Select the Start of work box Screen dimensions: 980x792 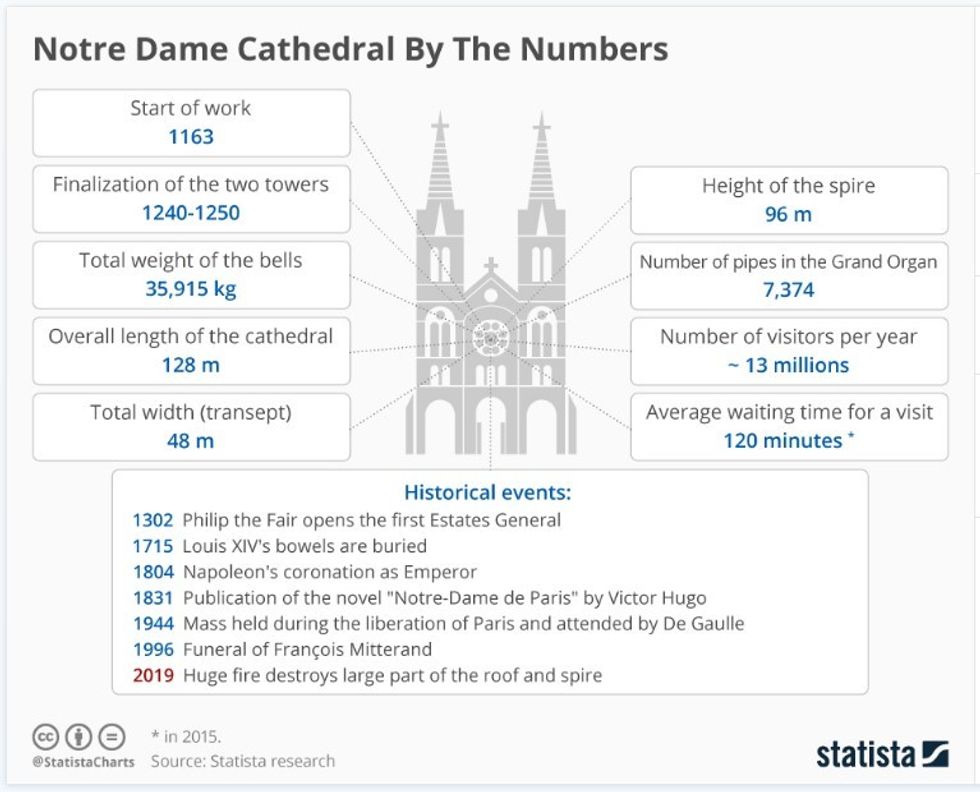point(191,122)
